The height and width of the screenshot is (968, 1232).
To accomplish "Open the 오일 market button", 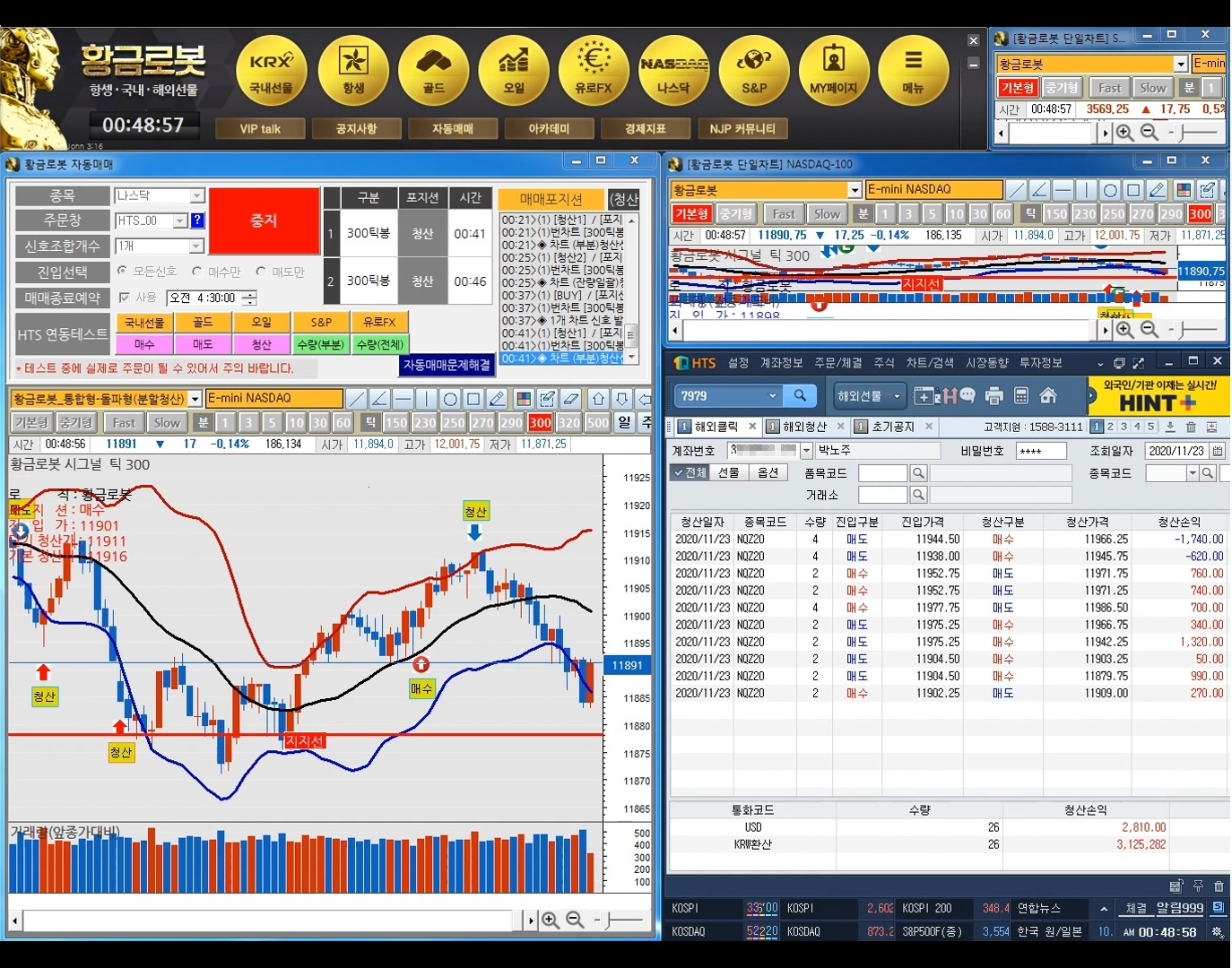I will coord(514,71).
